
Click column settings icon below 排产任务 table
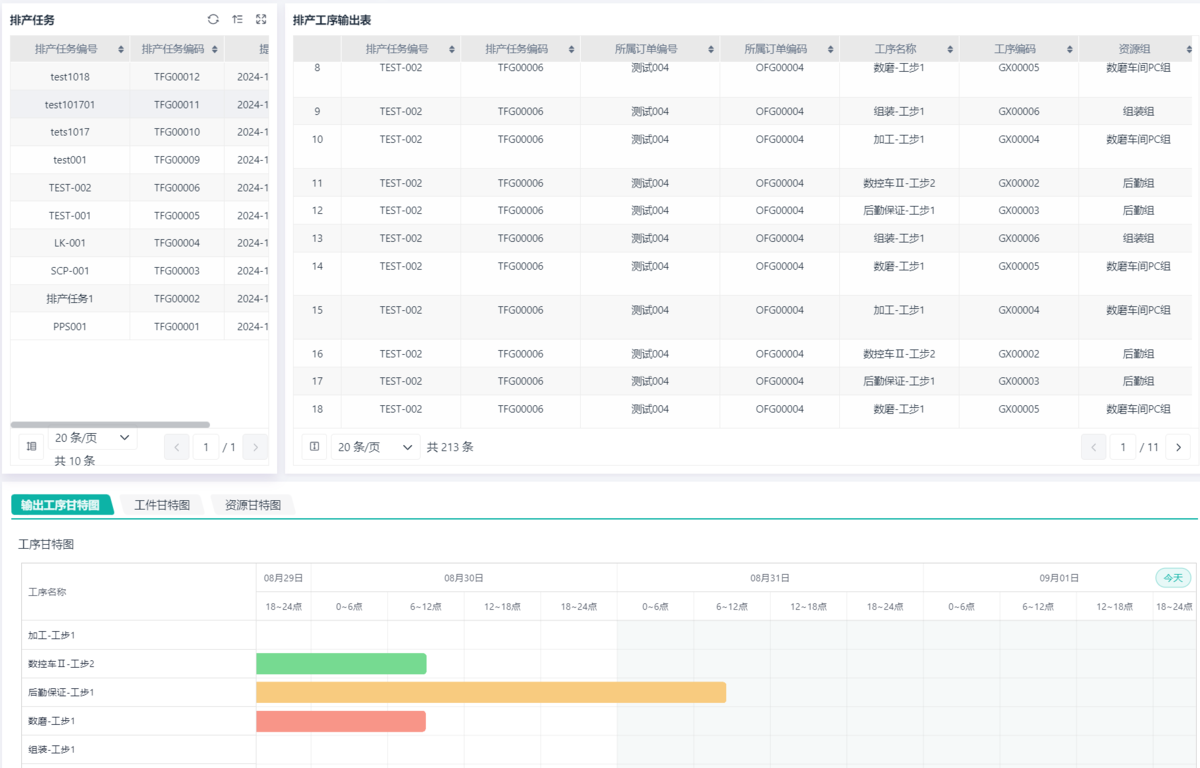point(31,447)
